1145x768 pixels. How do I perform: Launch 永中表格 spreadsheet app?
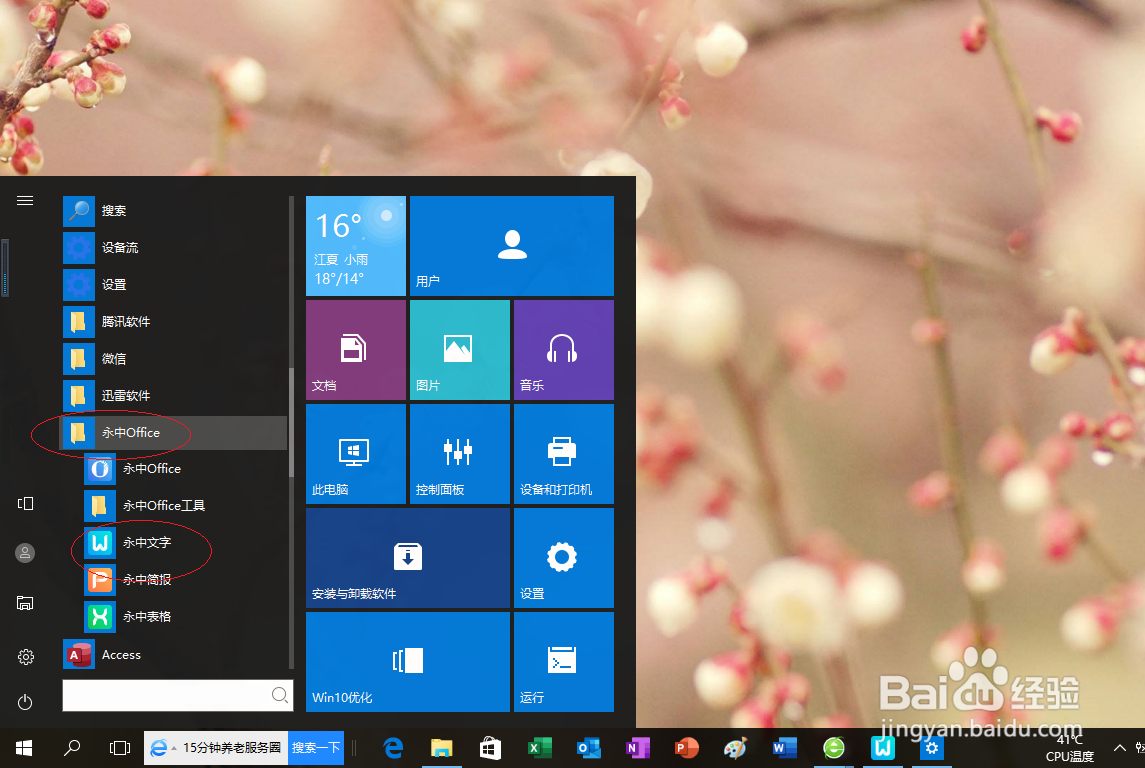(x=185, y=617)
